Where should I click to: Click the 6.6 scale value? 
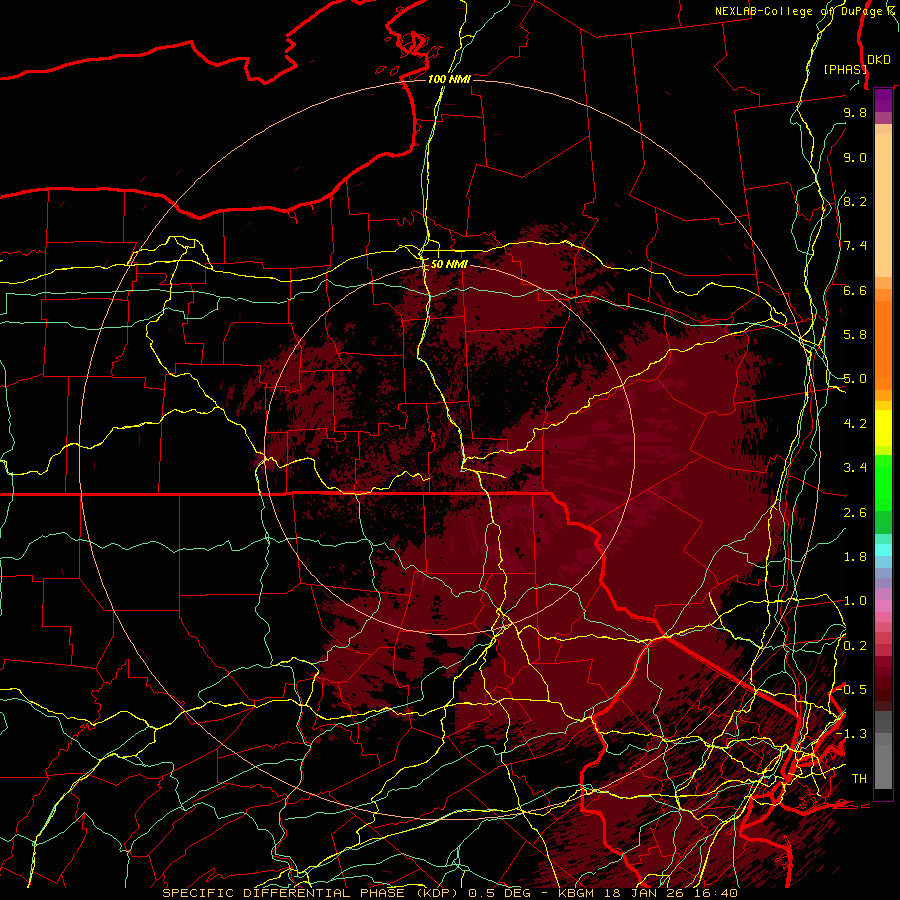tap(855, 290)
